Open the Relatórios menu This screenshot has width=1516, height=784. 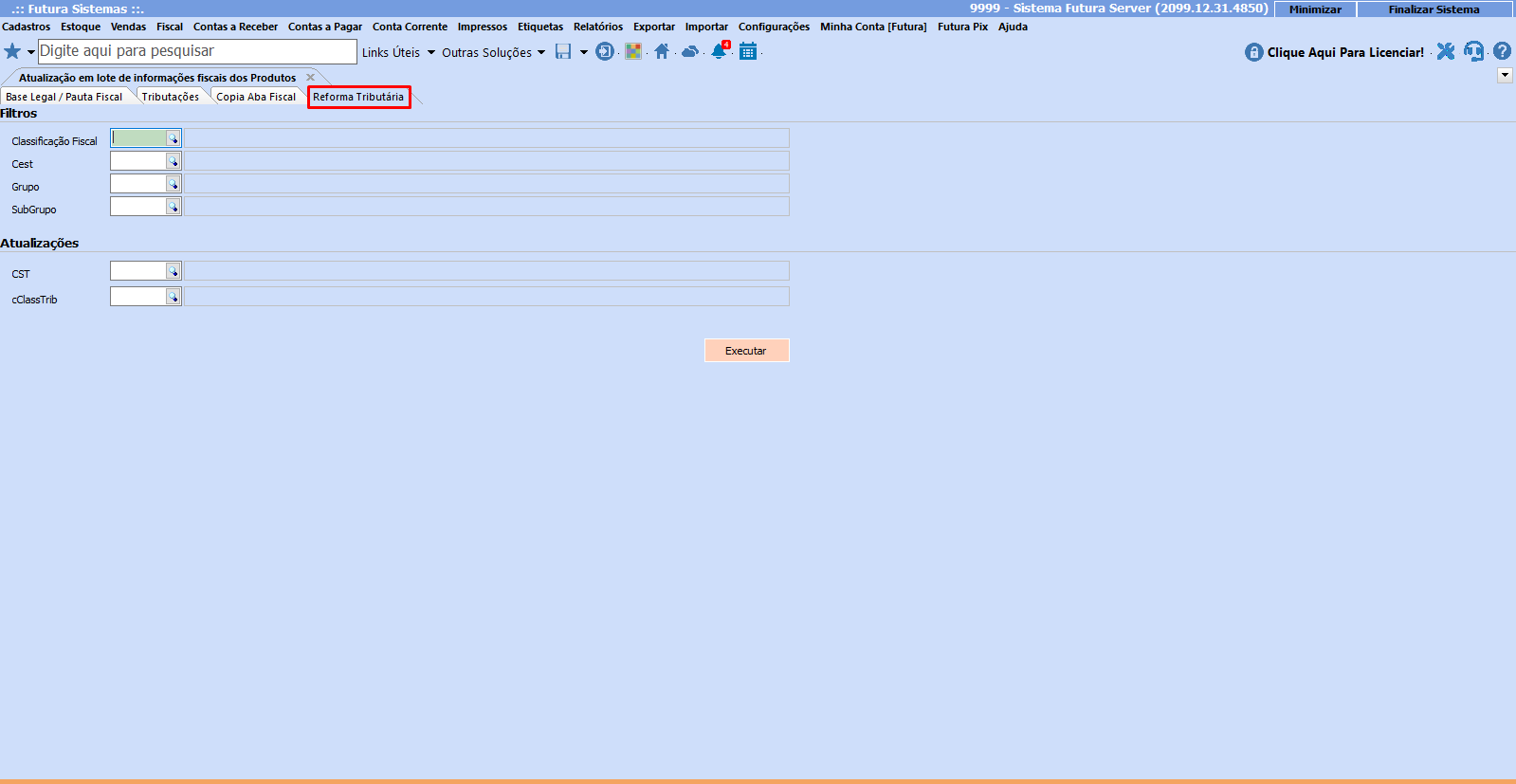coord(597,27)
